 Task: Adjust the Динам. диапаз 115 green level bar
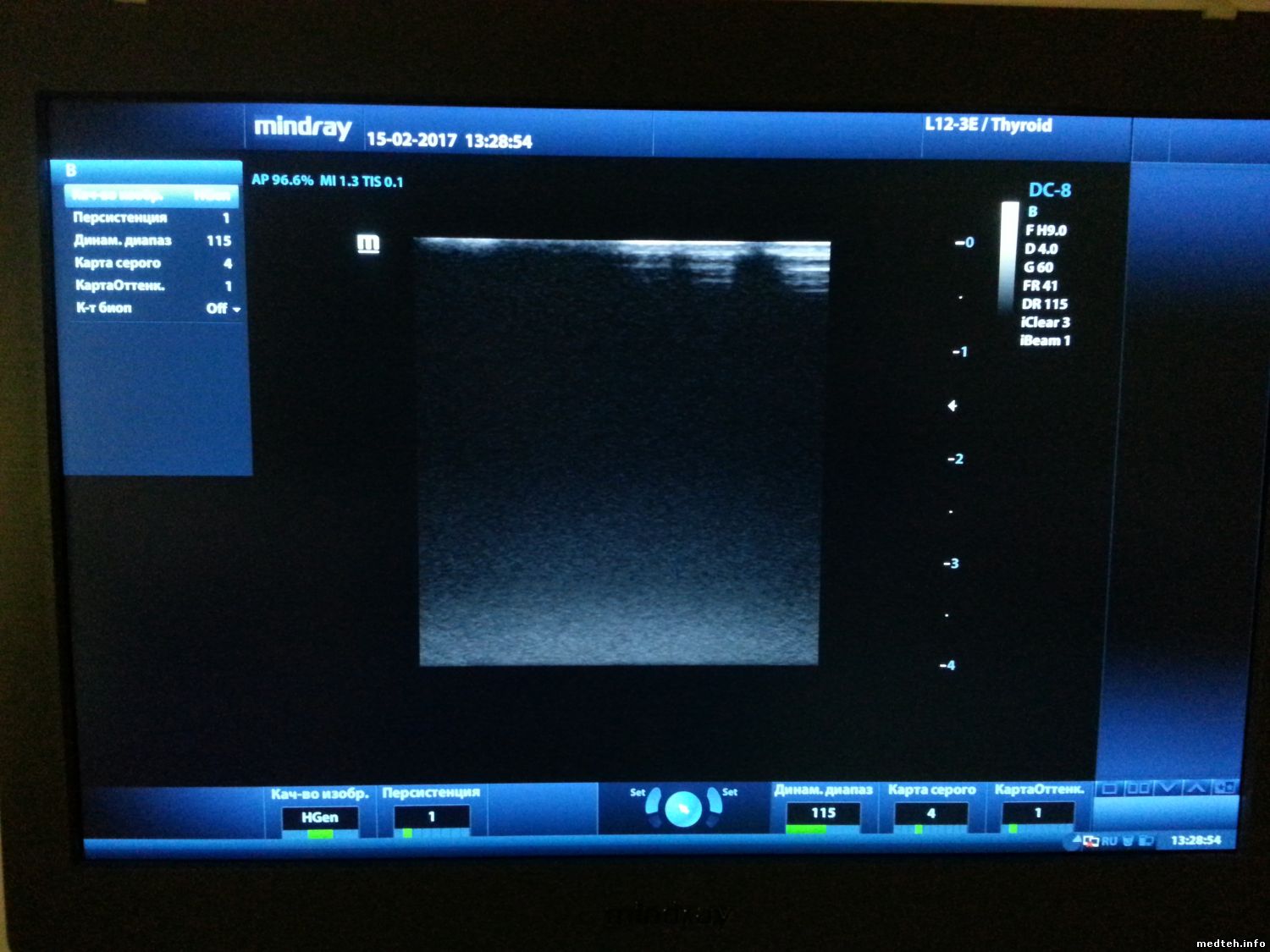coord(806,830)
